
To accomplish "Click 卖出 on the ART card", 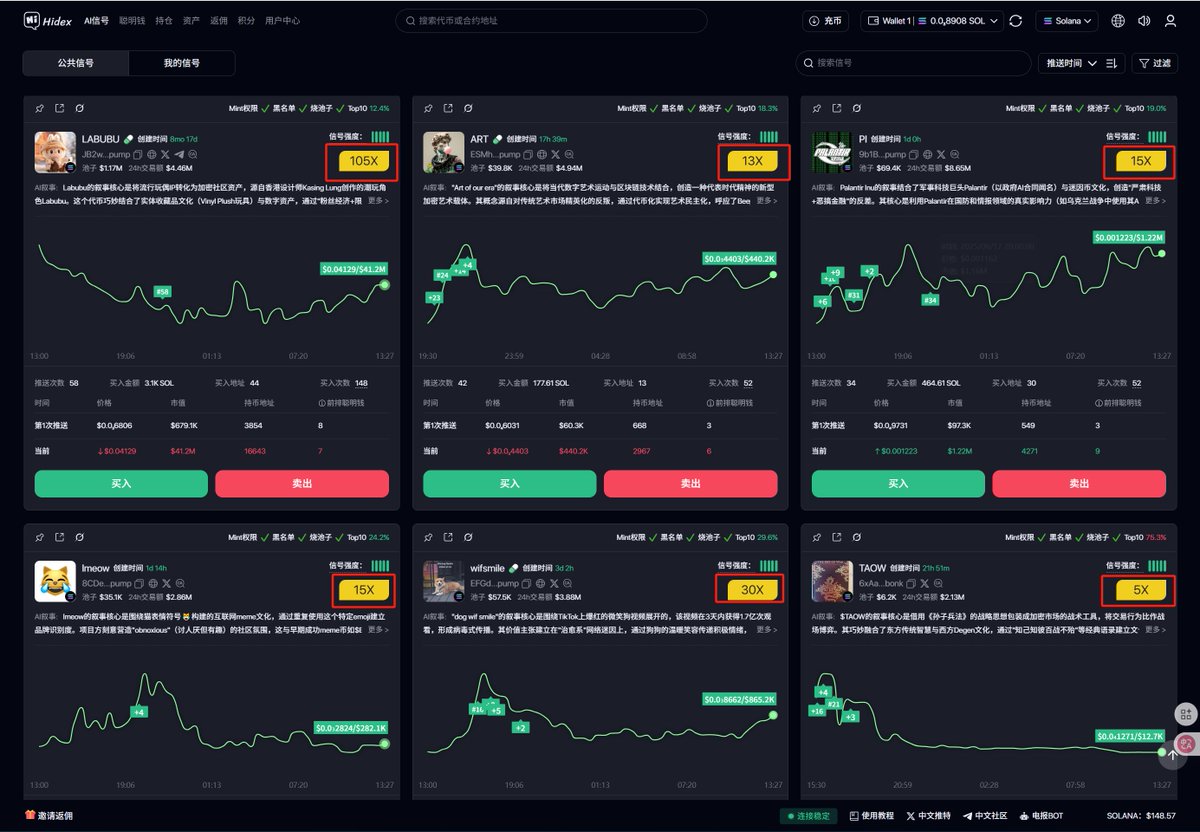I will point(690,483).
